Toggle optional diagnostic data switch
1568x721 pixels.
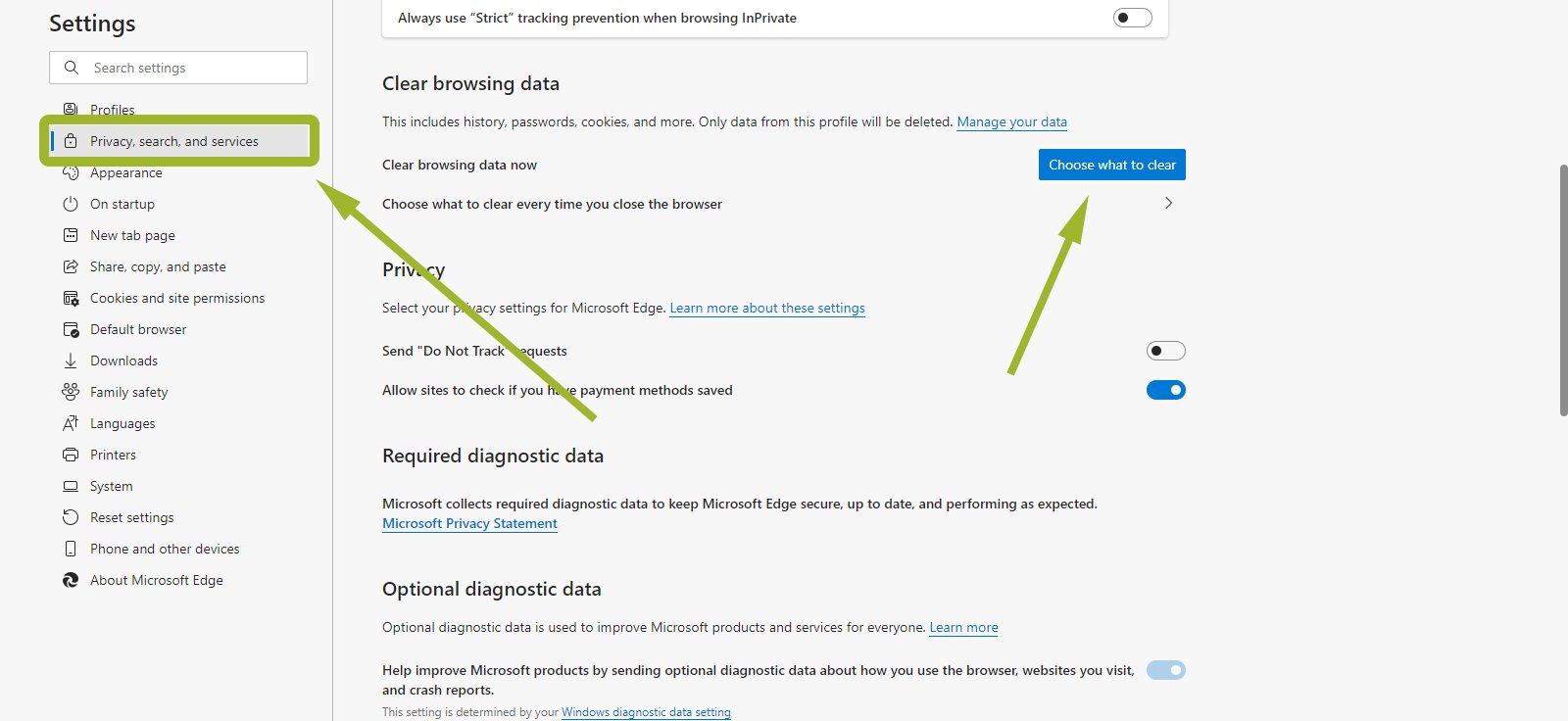1165,670
